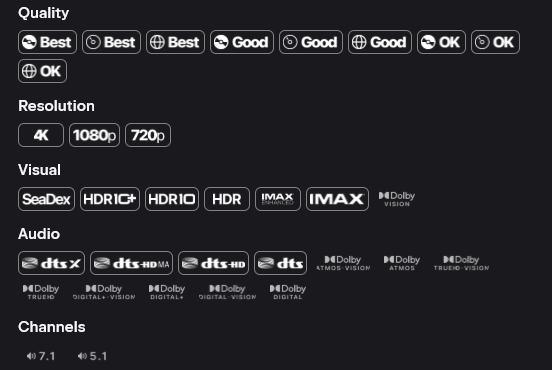
Task: Toggle the 1080p resolution filter
Action: (x=94, y=135)
